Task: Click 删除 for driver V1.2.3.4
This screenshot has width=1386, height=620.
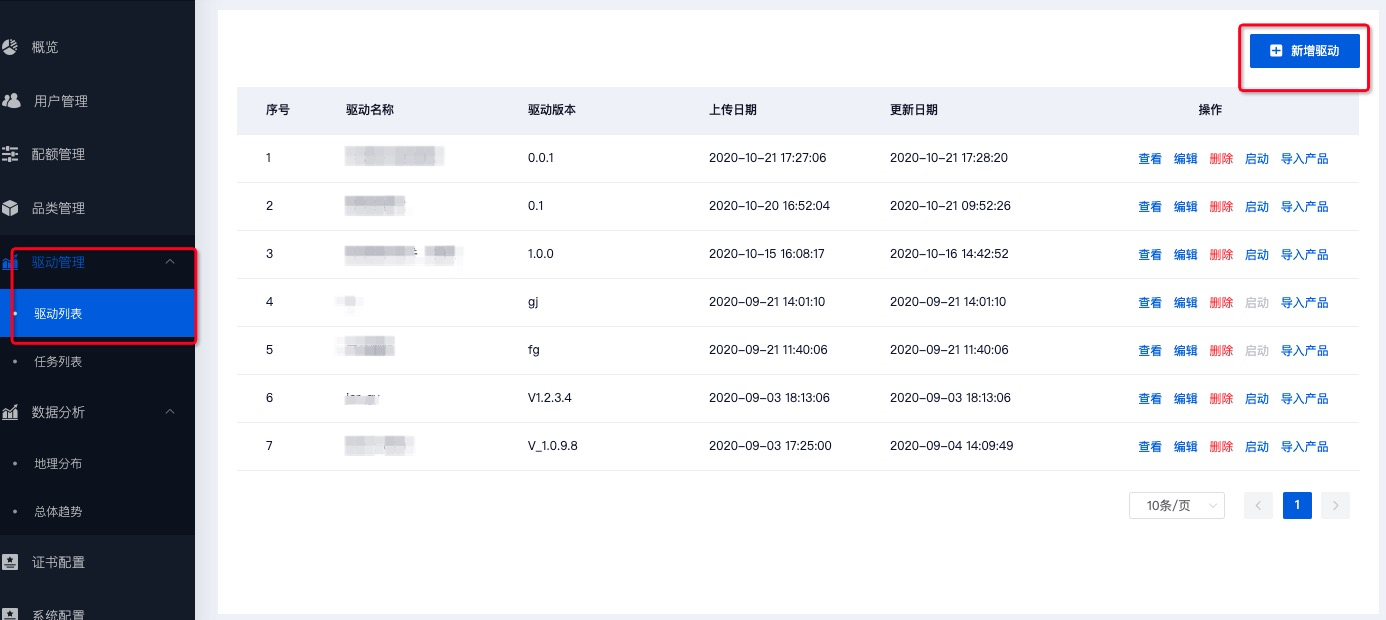Action: (1221, 399)
